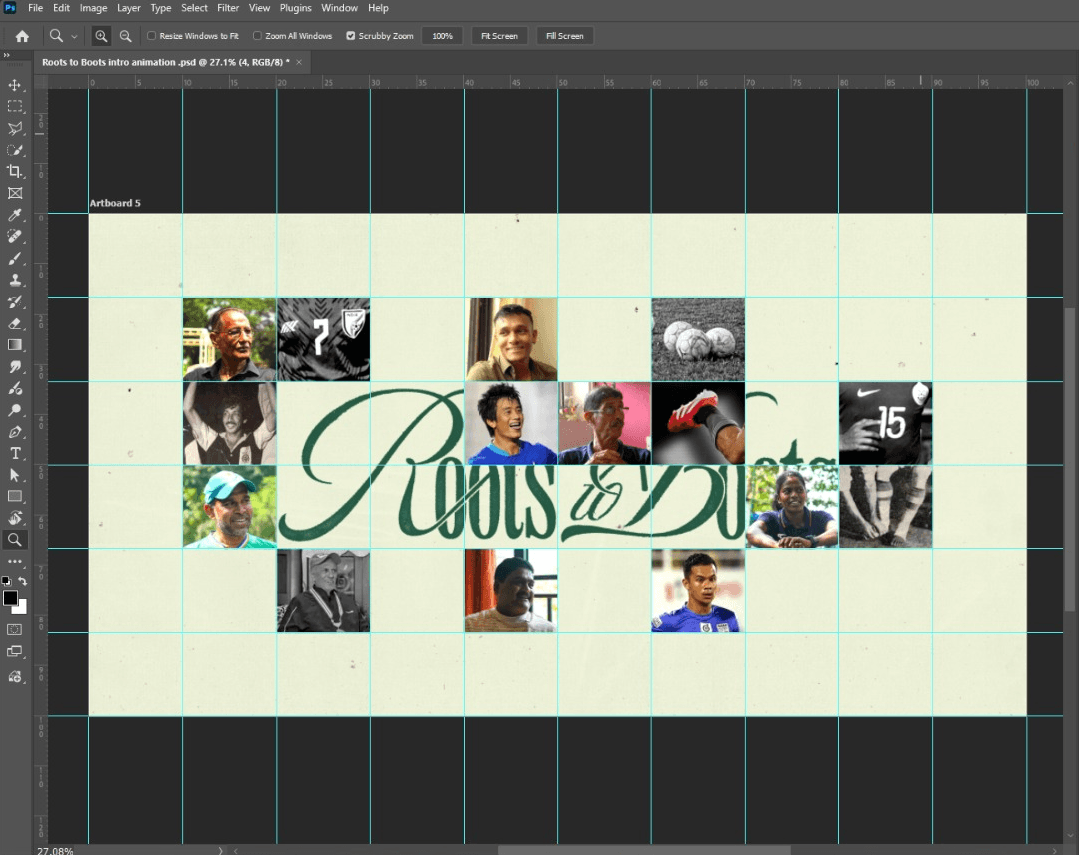Open the Window menu

pos(339,8)
